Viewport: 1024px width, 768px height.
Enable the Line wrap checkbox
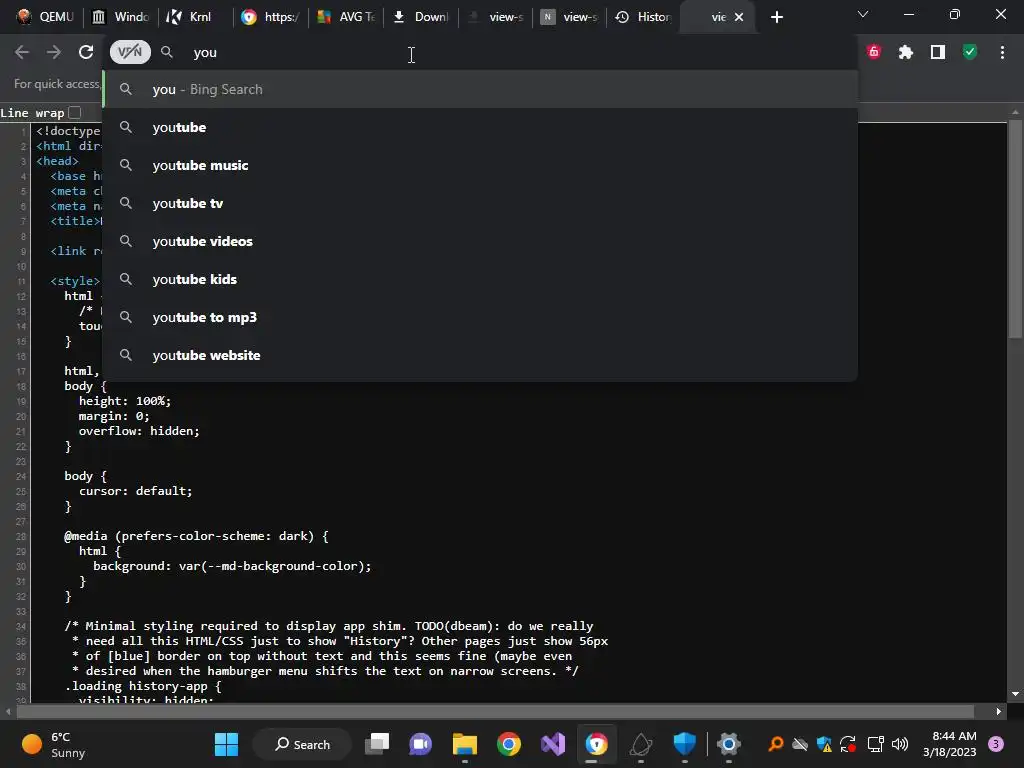[x=75, y=112]
